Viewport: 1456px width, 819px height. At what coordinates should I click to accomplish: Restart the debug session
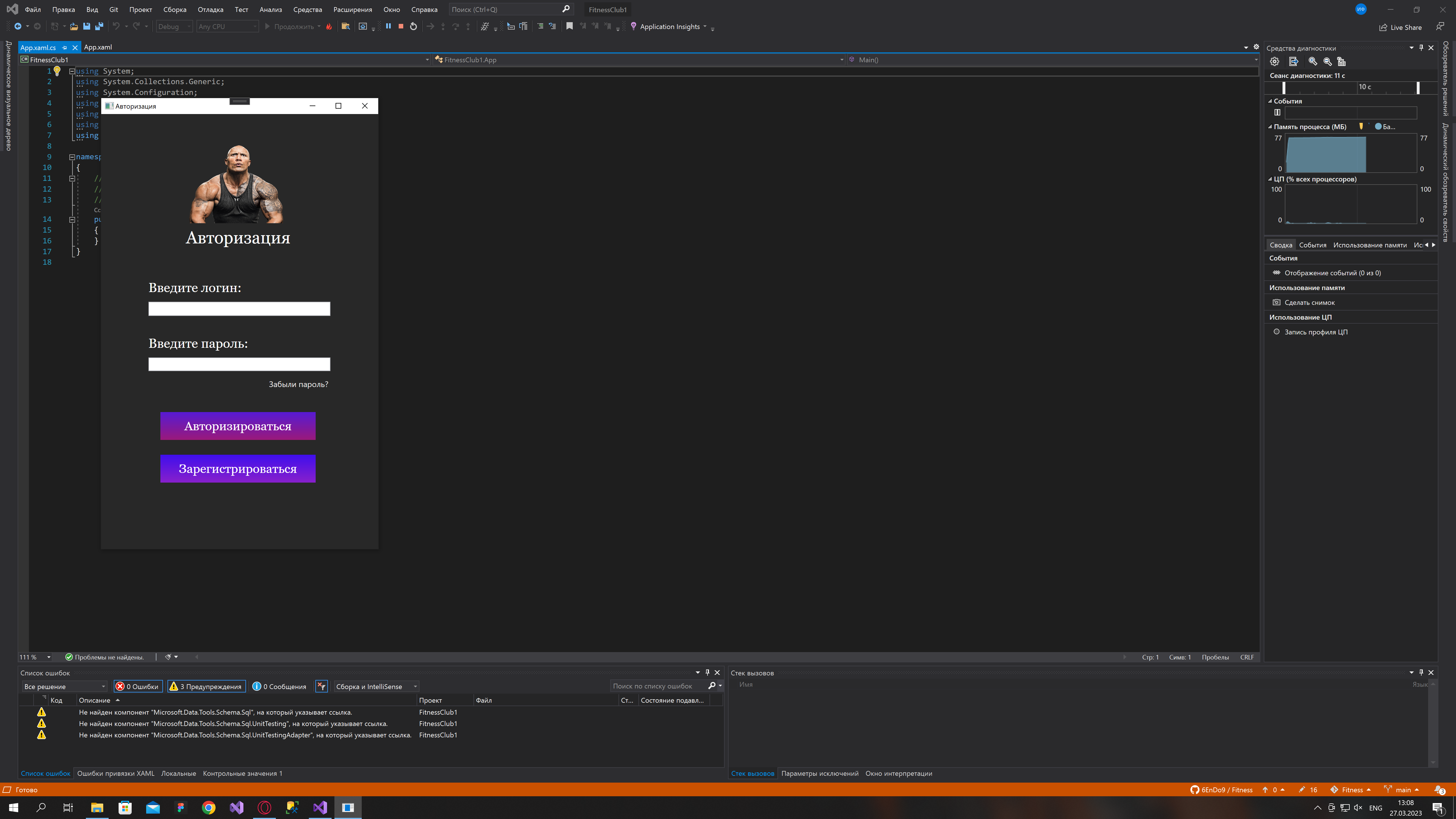[413, 26]
